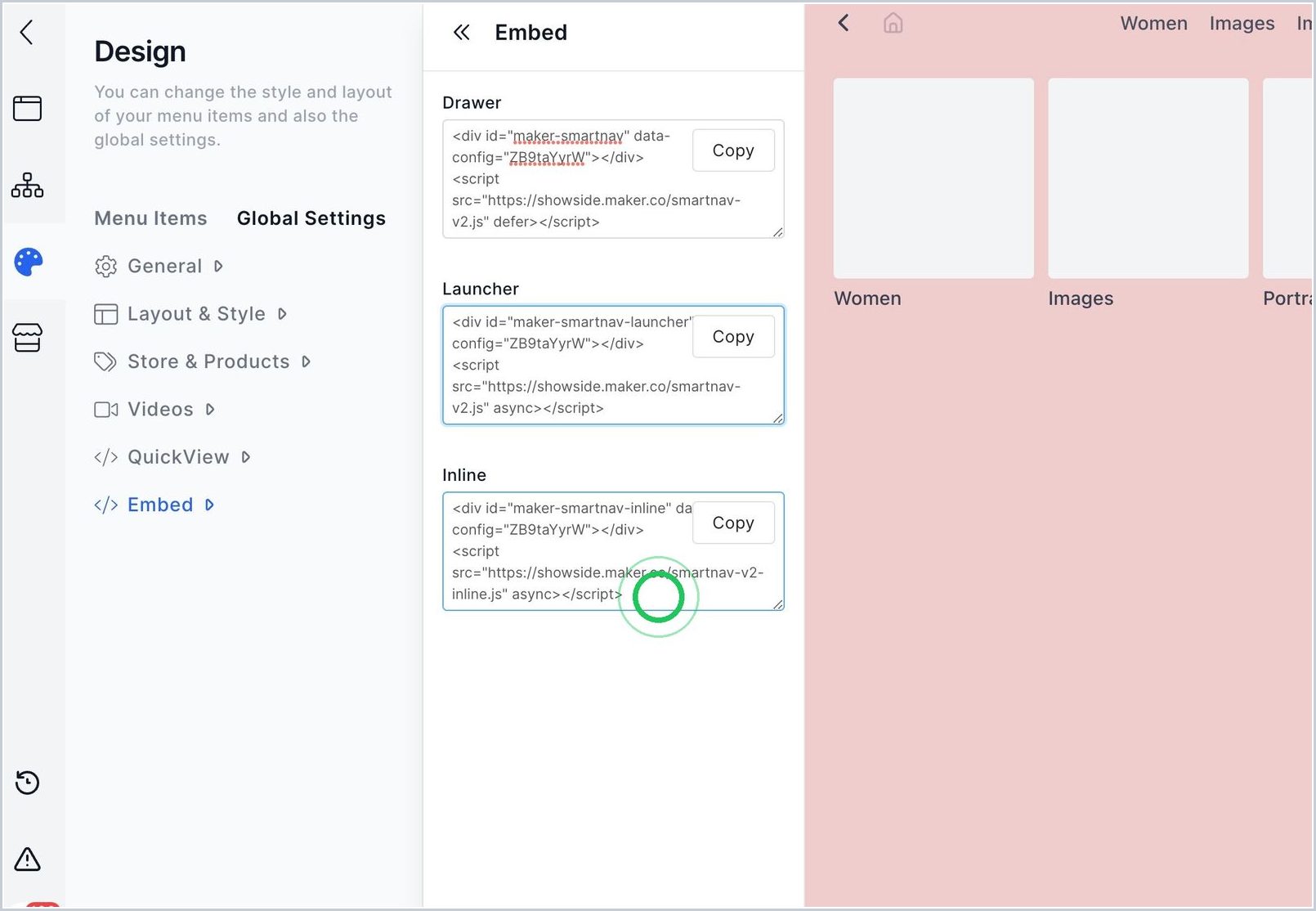Switch to the Menu Items tab
This screenshot has width=1316, height=911.
150,218
